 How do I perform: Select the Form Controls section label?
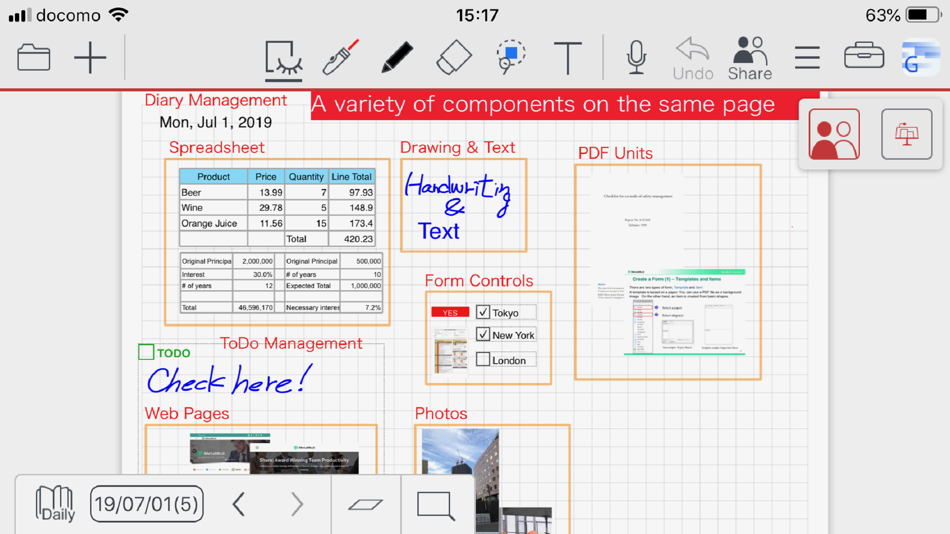click(479, 281)
